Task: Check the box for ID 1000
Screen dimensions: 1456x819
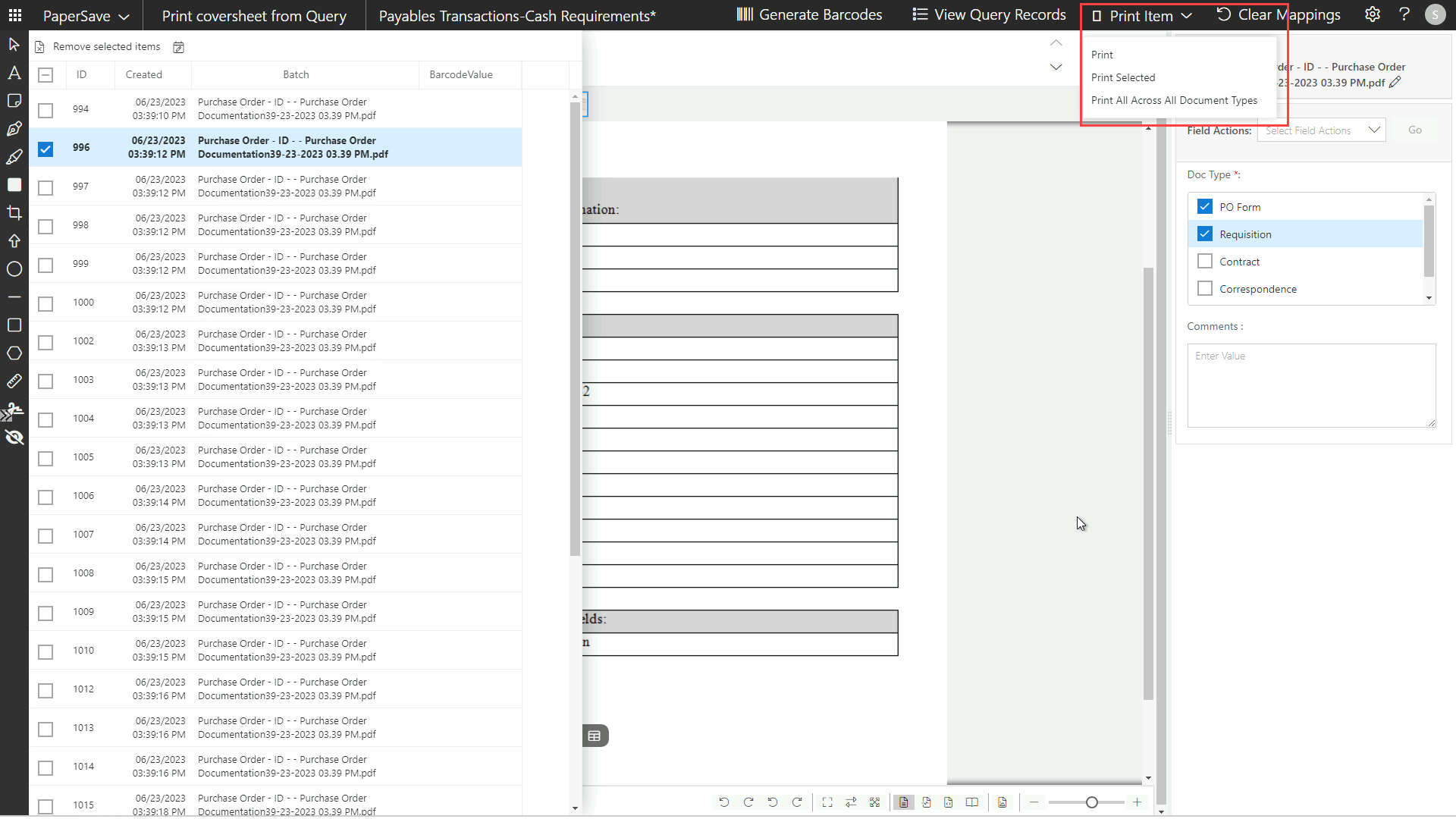Action: click(x=45, y=303)
